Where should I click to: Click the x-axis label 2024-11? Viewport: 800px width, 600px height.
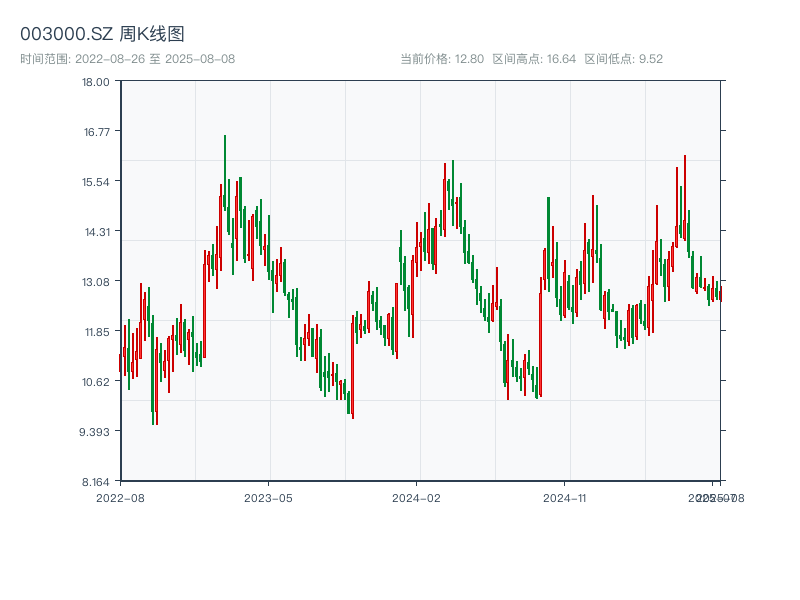tap(564, 498)
